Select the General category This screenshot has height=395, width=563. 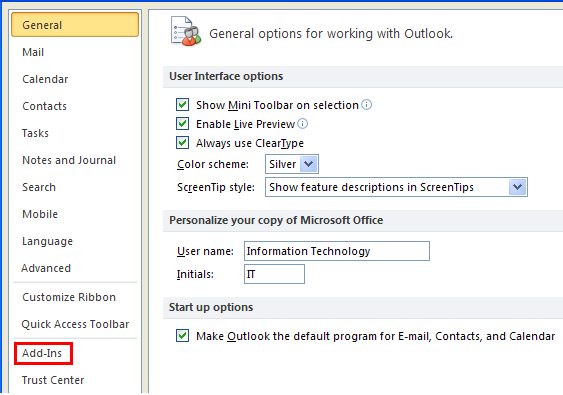75,25
